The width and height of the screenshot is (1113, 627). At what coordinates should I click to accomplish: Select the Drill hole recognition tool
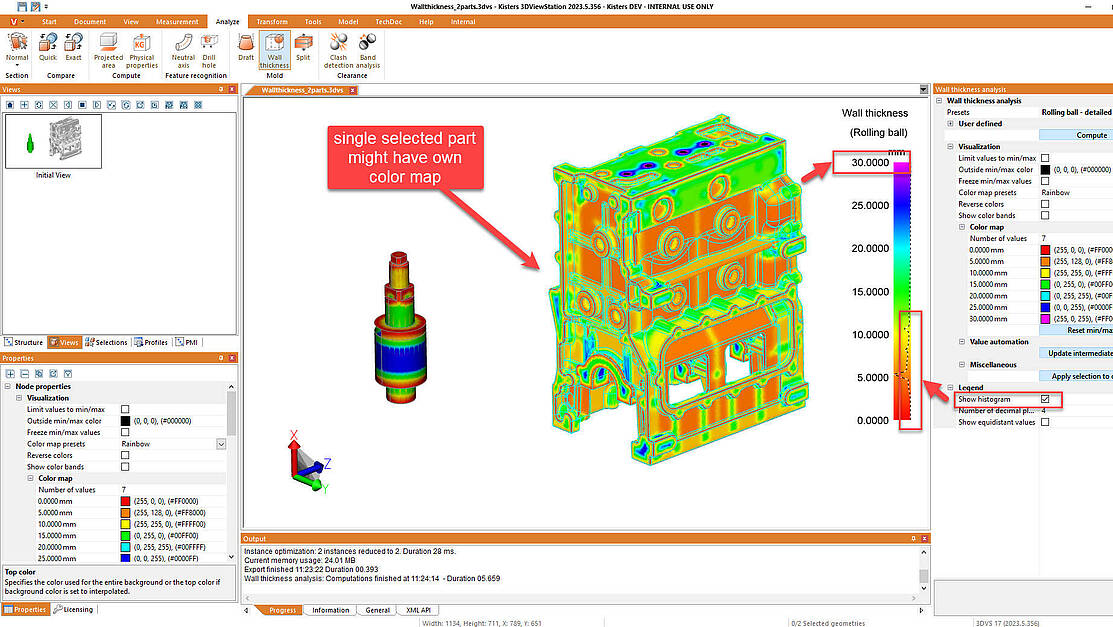(x=209, y=50)
